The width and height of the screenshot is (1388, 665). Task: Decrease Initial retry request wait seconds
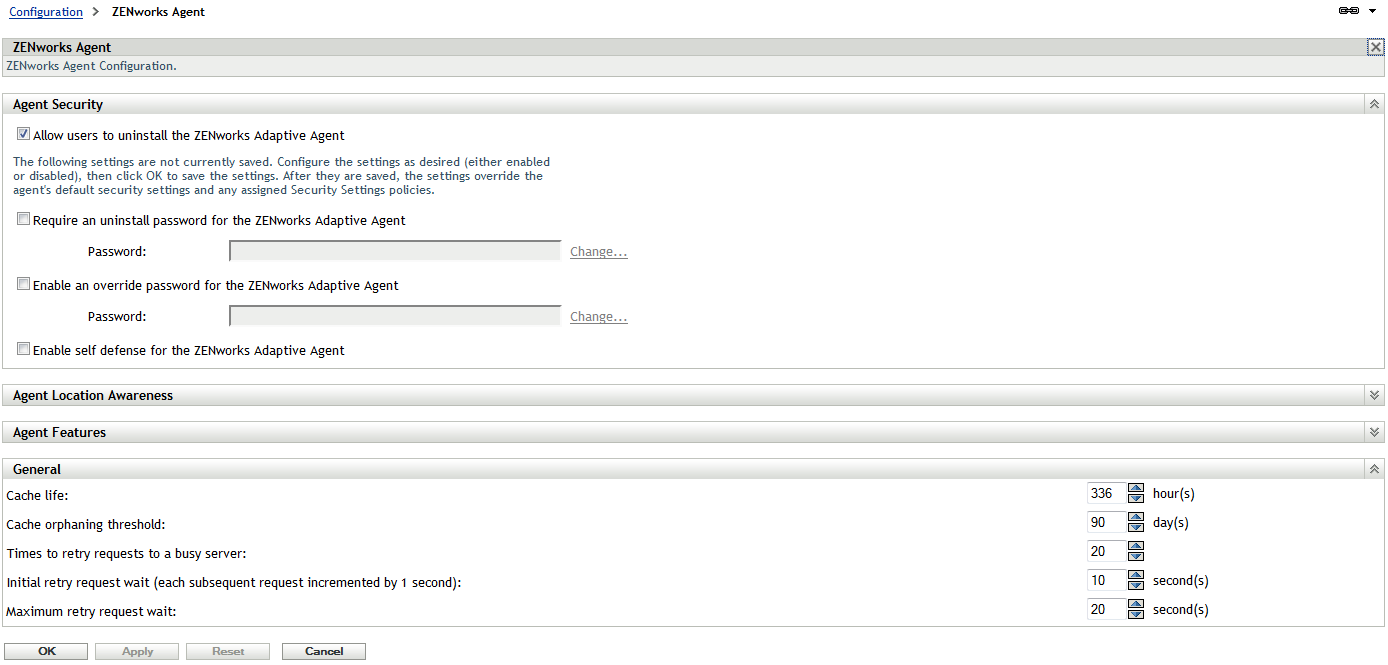[x=1135, y=585]
